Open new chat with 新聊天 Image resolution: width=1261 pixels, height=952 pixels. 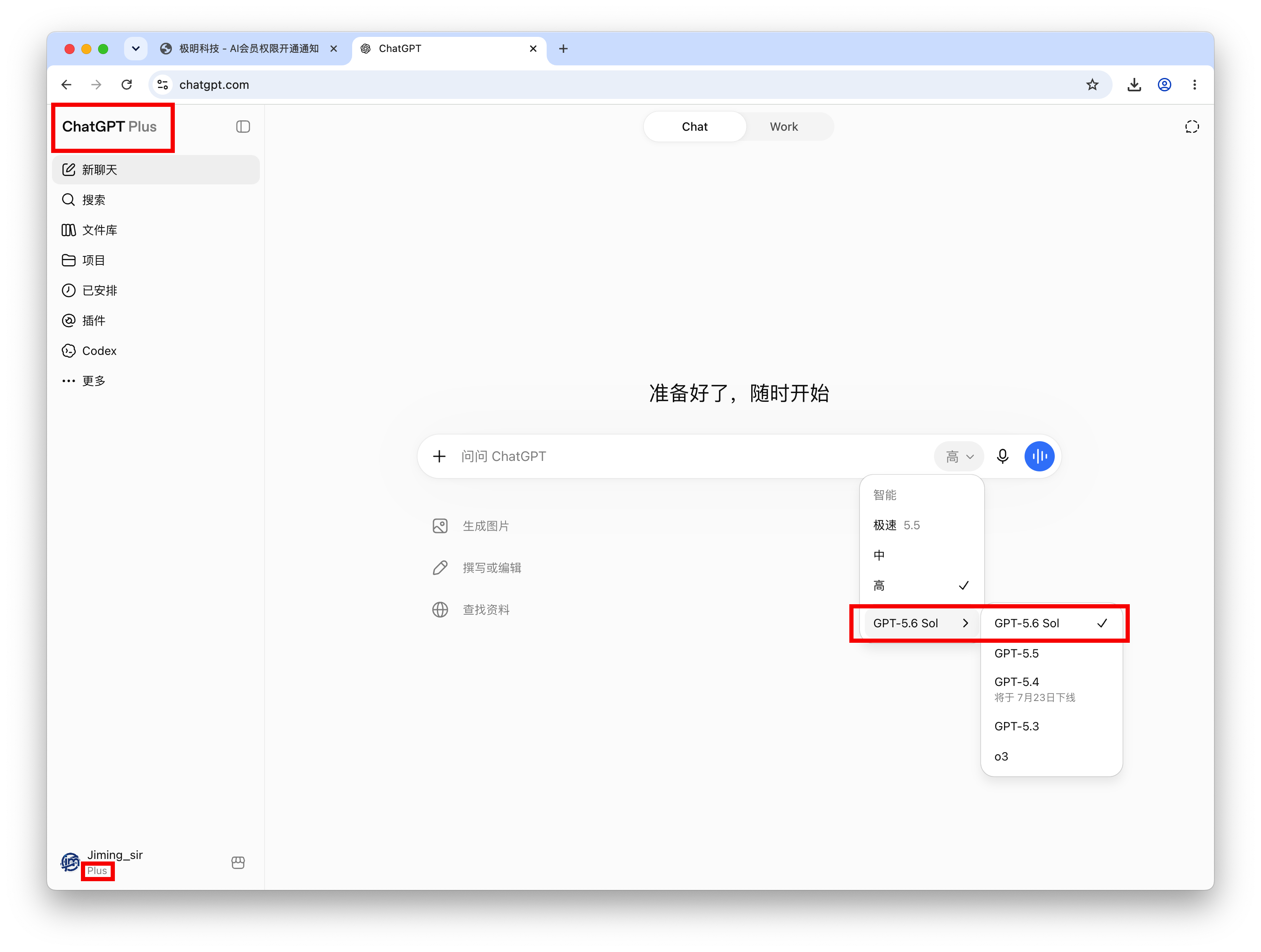coord(156,170)
